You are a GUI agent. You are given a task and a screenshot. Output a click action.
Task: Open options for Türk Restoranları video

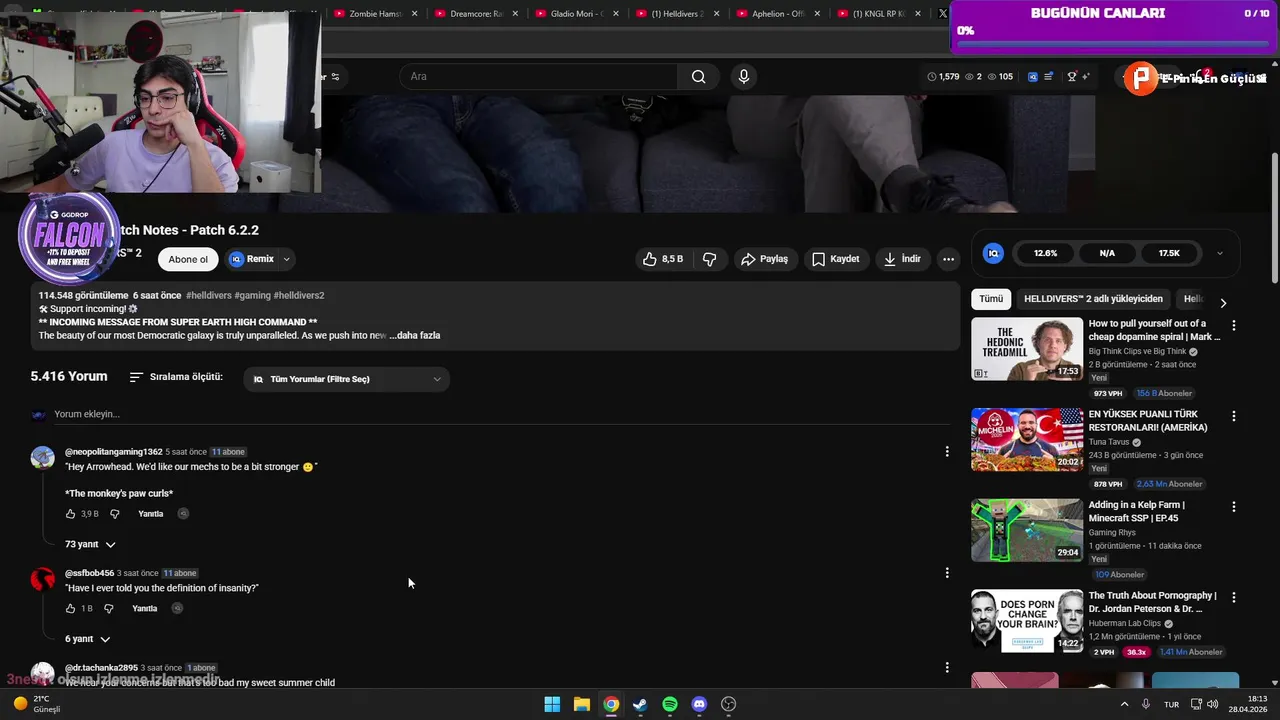pos(1234,416)
